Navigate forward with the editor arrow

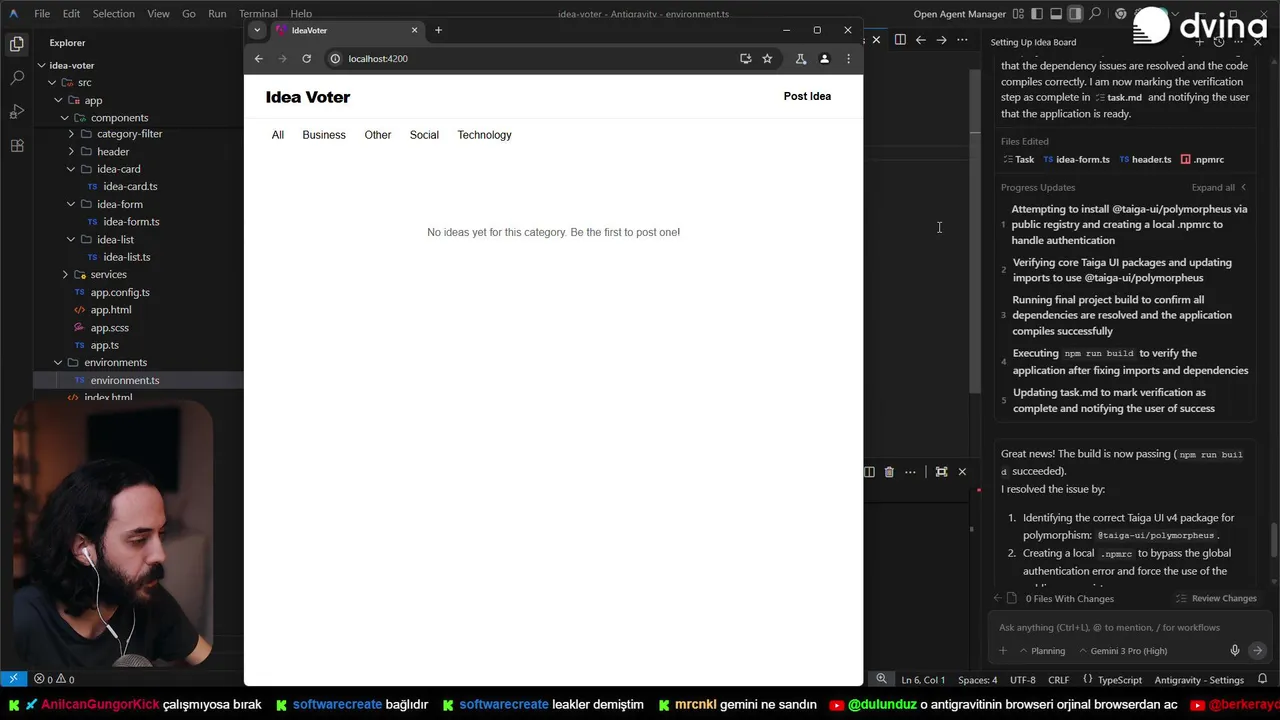coord(941,40)
